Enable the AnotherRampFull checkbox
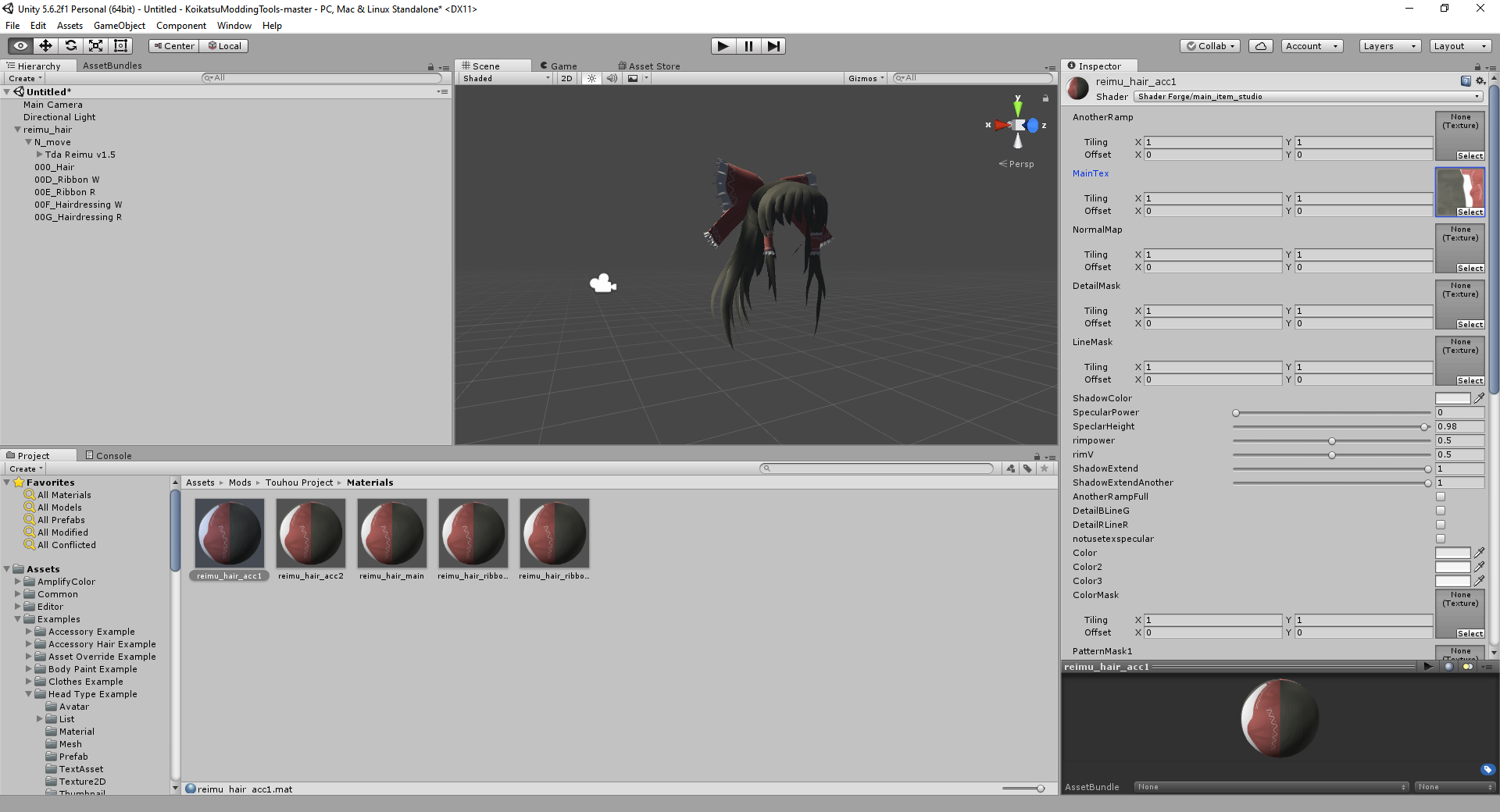This screenshot has width=1500, height=812. [1440, 497]
